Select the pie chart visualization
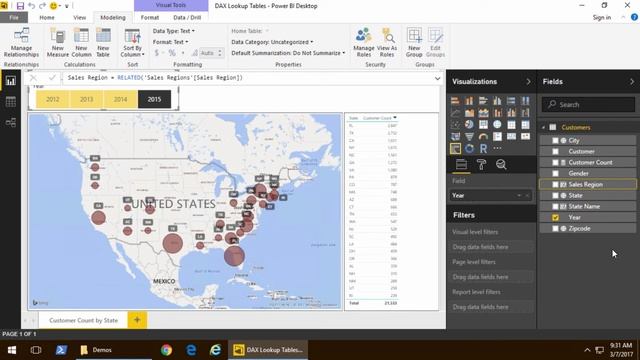This screenshot has height=360, width=640. click(x=469, y=124)
